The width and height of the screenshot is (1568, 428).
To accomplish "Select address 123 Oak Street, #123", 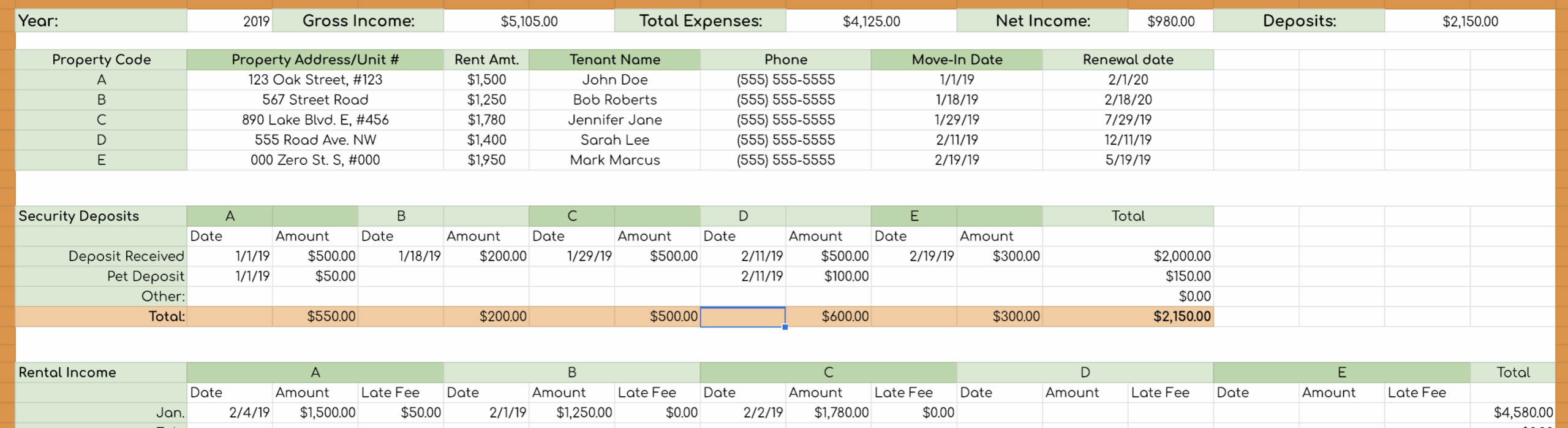I will [315, 80].
